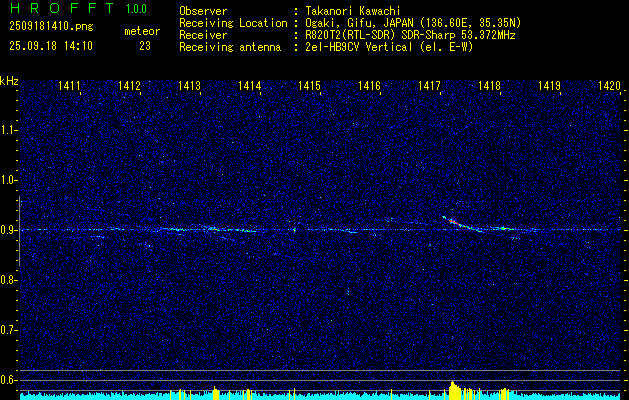Image resolution: width=629 pixels, height=400 pixels.
Task: Click the 1419 time label
Action: click(x=549, y=87)
